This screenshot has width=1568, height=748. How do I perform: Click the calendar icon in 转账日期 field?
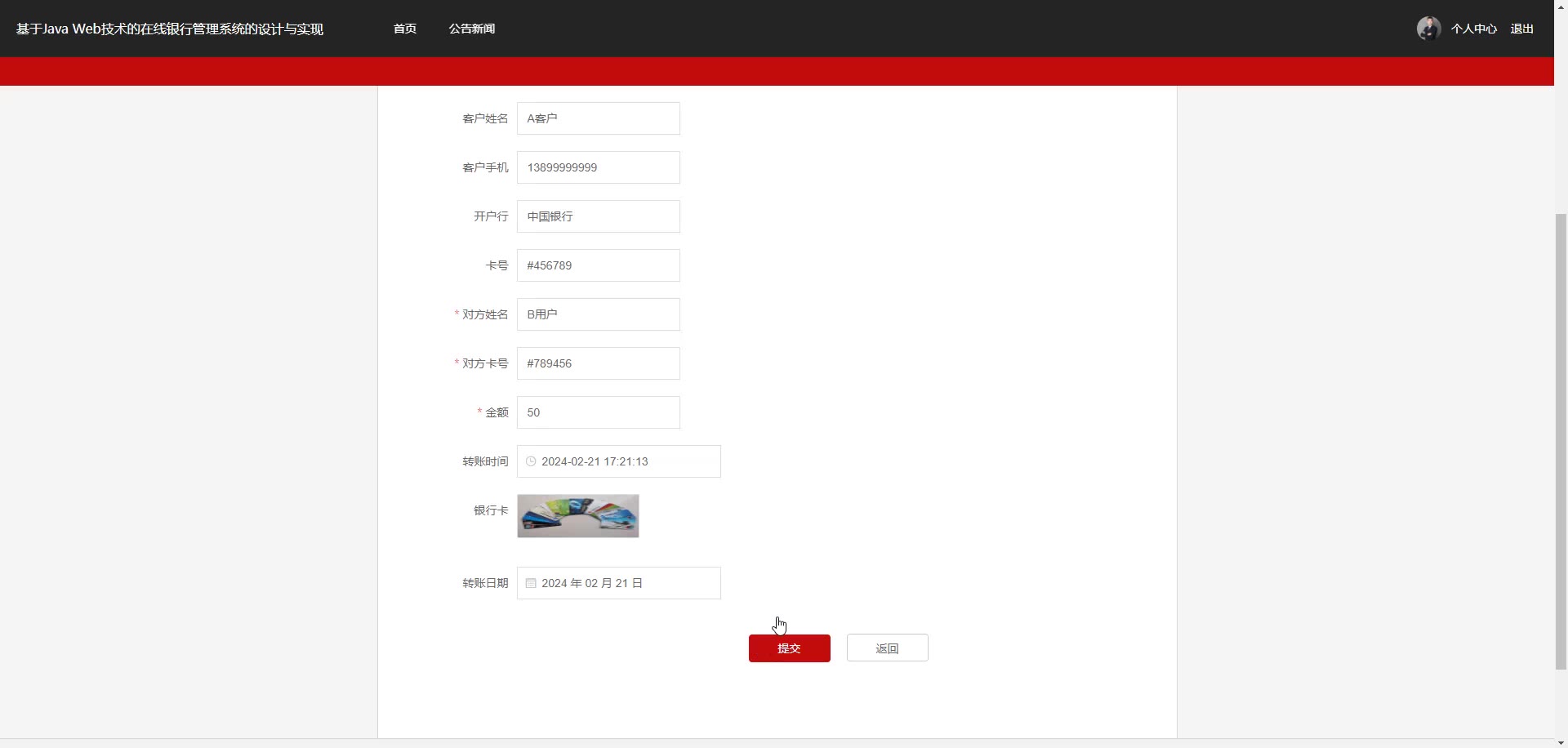[531, 583]
